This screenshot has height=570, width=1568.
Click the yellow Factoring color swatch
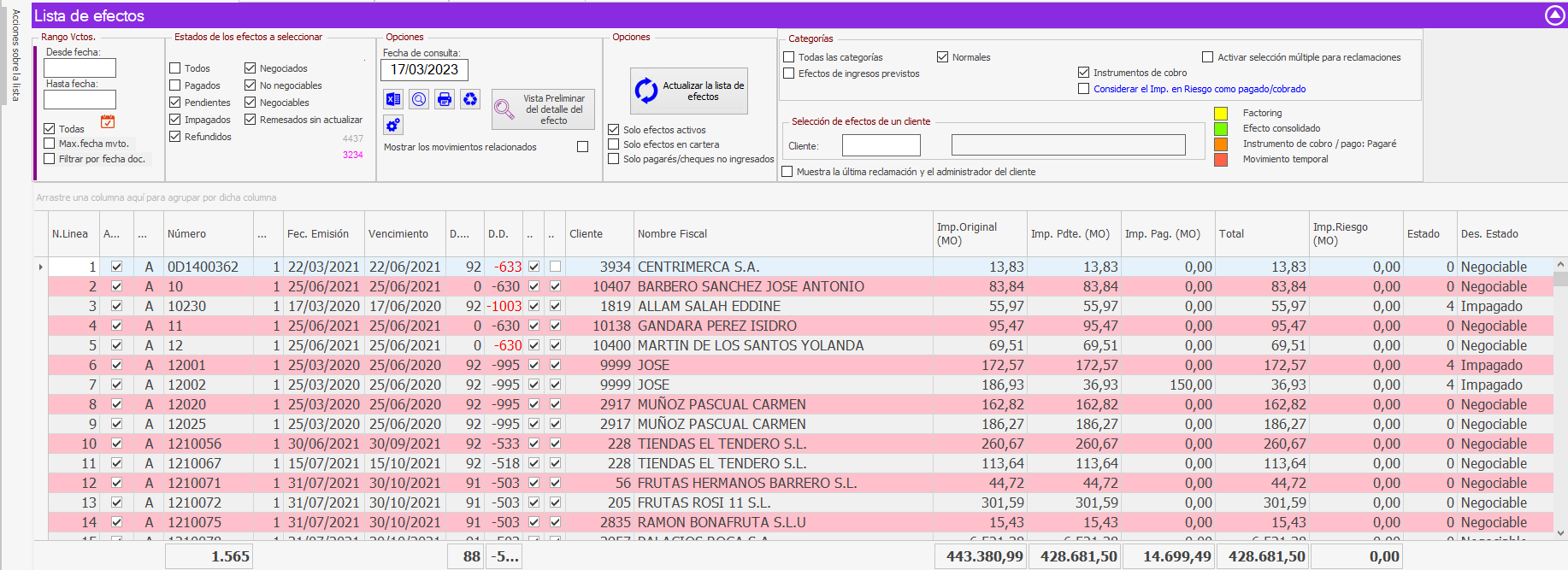click(1221, 113)
